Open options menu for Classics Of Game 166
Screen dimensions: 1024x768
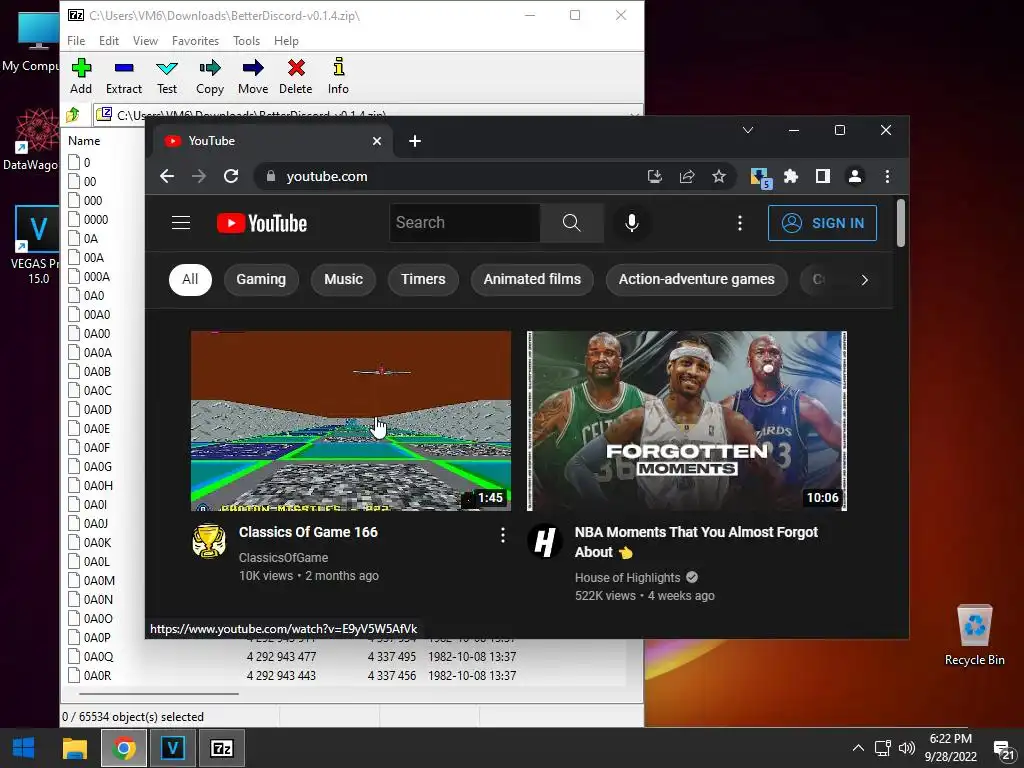pos(502,536)
